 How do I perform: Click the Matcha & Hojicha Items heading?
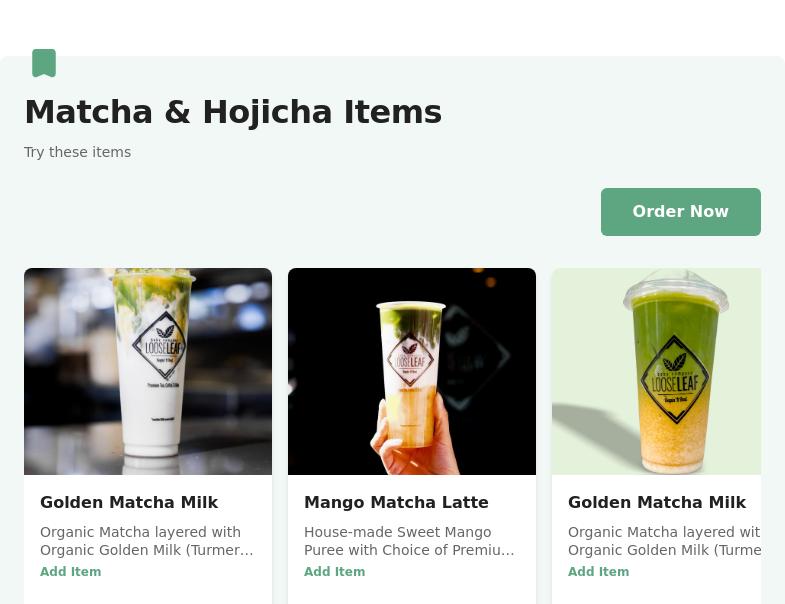[x=233, y=112]
